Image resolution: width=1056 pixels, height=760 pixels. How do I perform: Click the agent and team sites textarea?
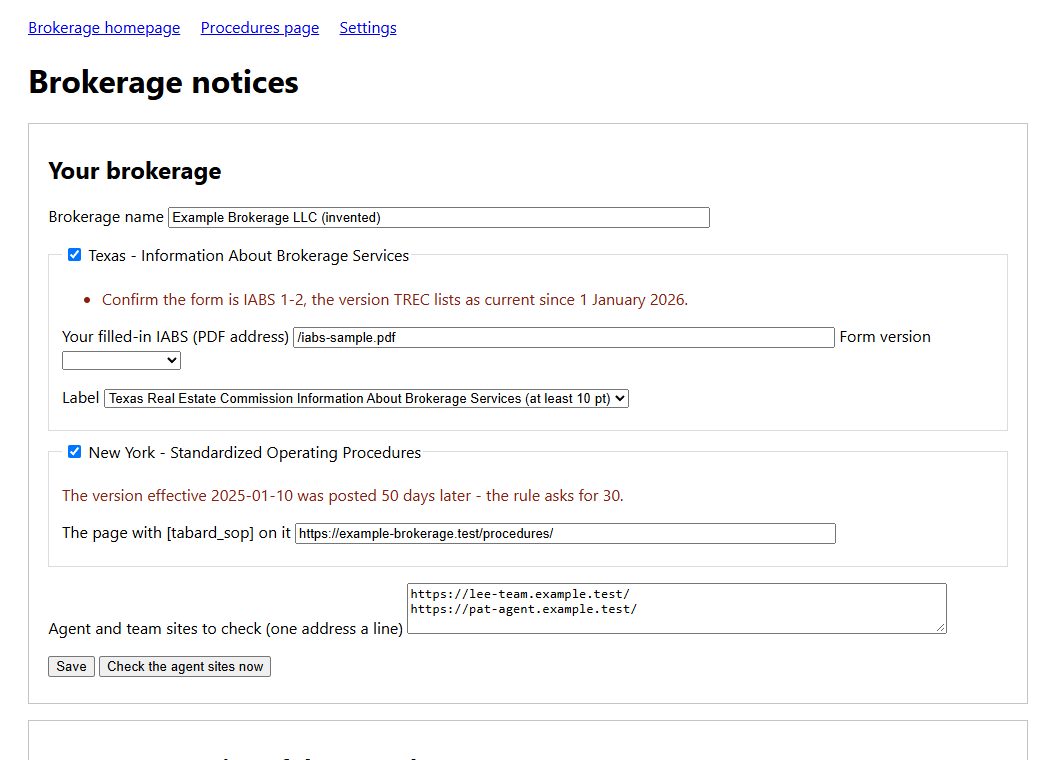[677, 608]
